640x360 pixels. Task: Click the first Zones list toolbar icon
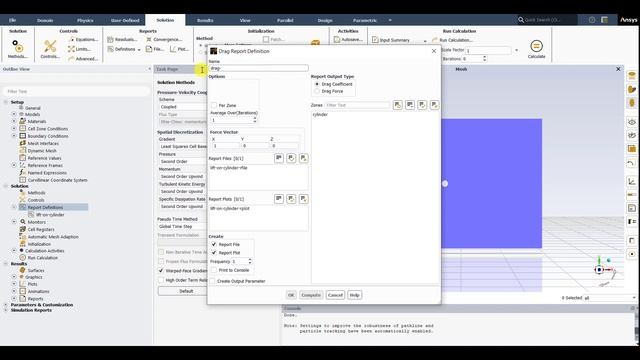[398, 105]
